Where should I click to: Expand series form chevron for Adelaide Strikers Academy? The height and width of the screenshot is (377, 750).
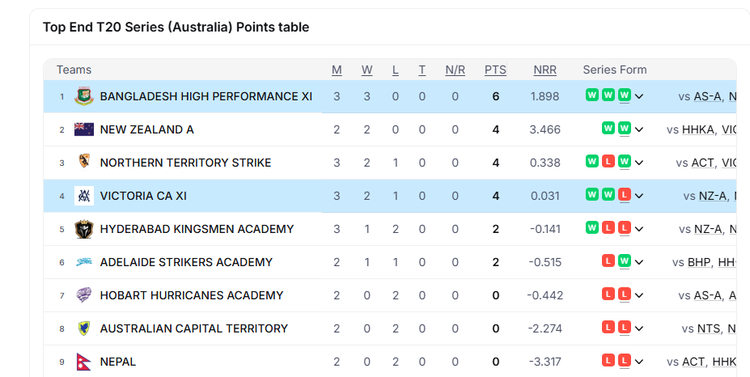coord(639,263)
